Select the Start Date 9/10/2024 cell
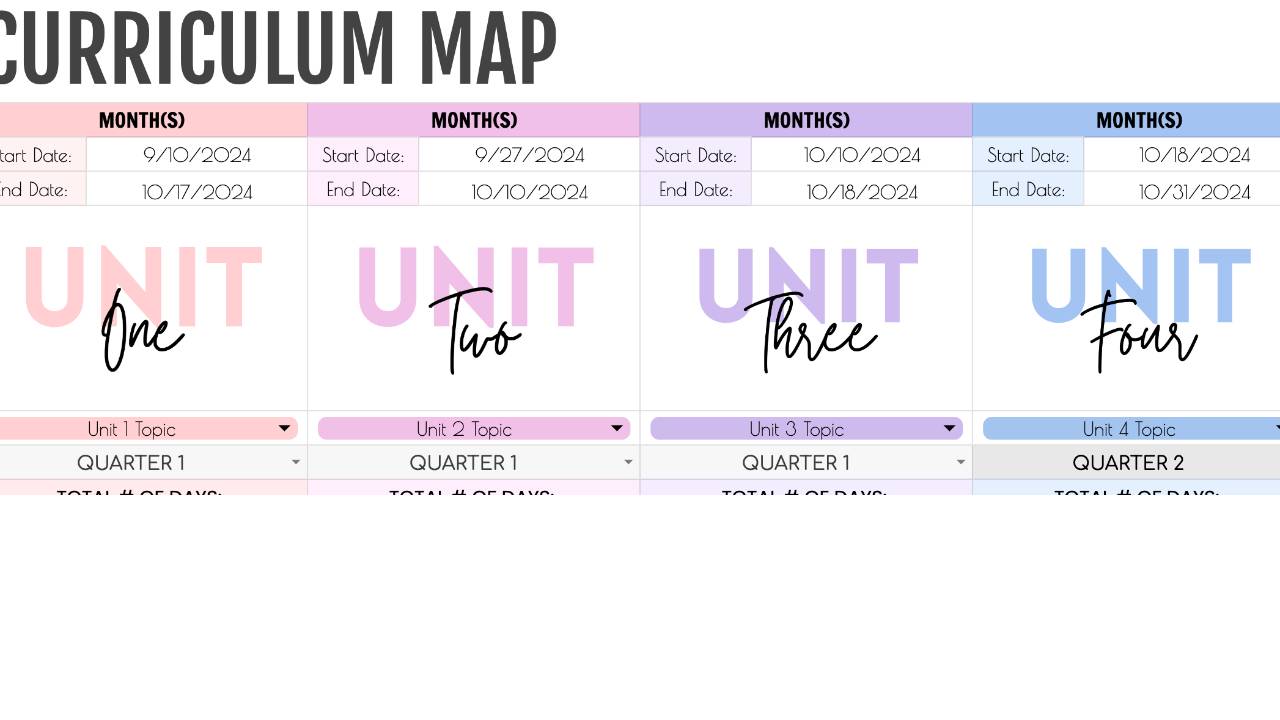The image size is (1280, 720). point(195,155)
